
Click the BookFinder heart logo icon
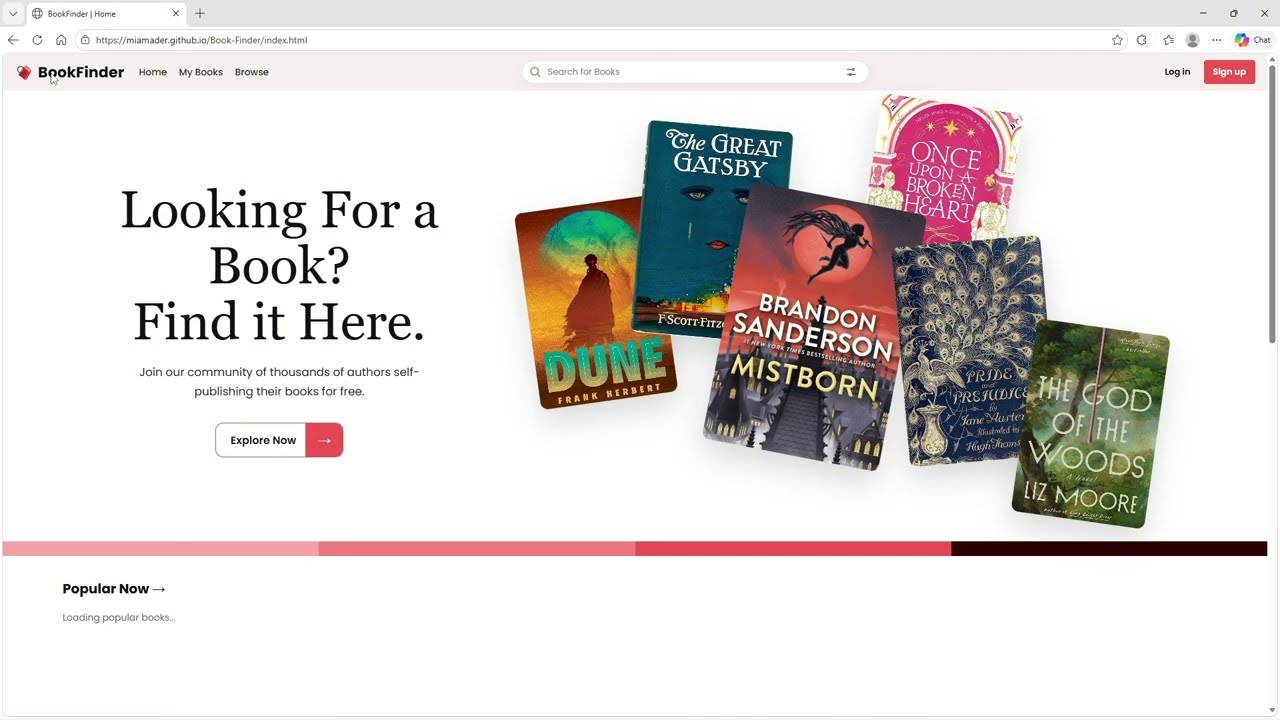[24, 72]
